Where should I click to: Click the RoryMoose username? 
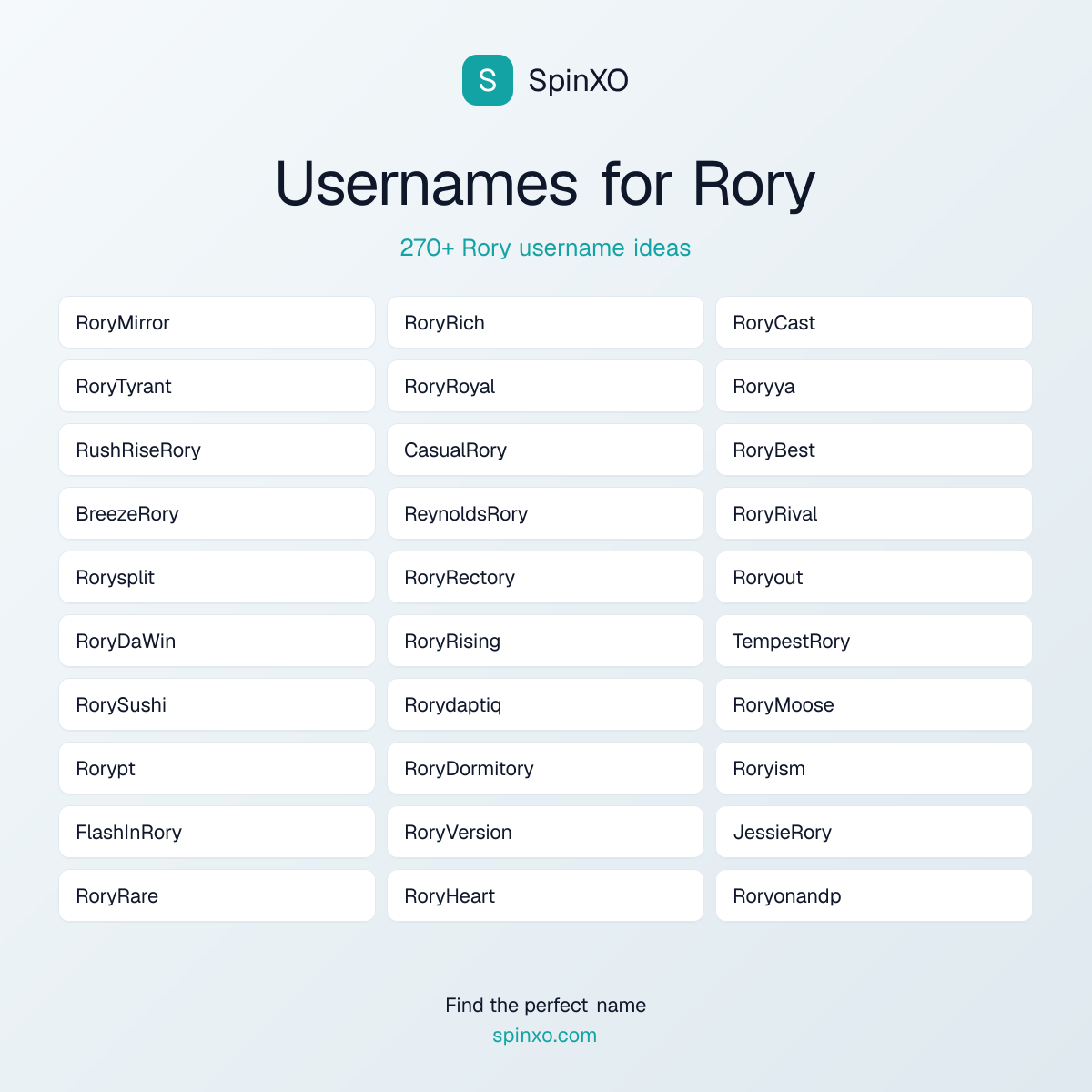click(x=874, y=704)
